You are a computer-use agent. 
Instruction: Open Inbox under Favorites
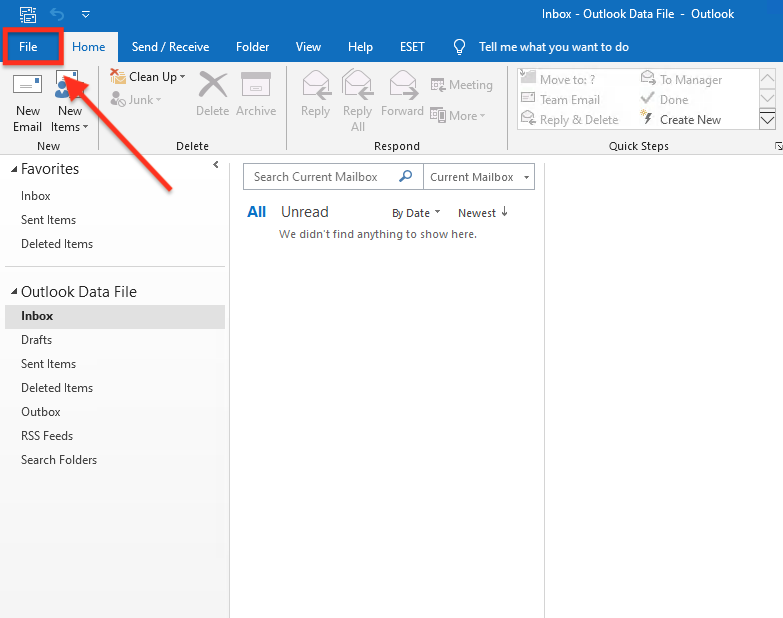point(35,196)
